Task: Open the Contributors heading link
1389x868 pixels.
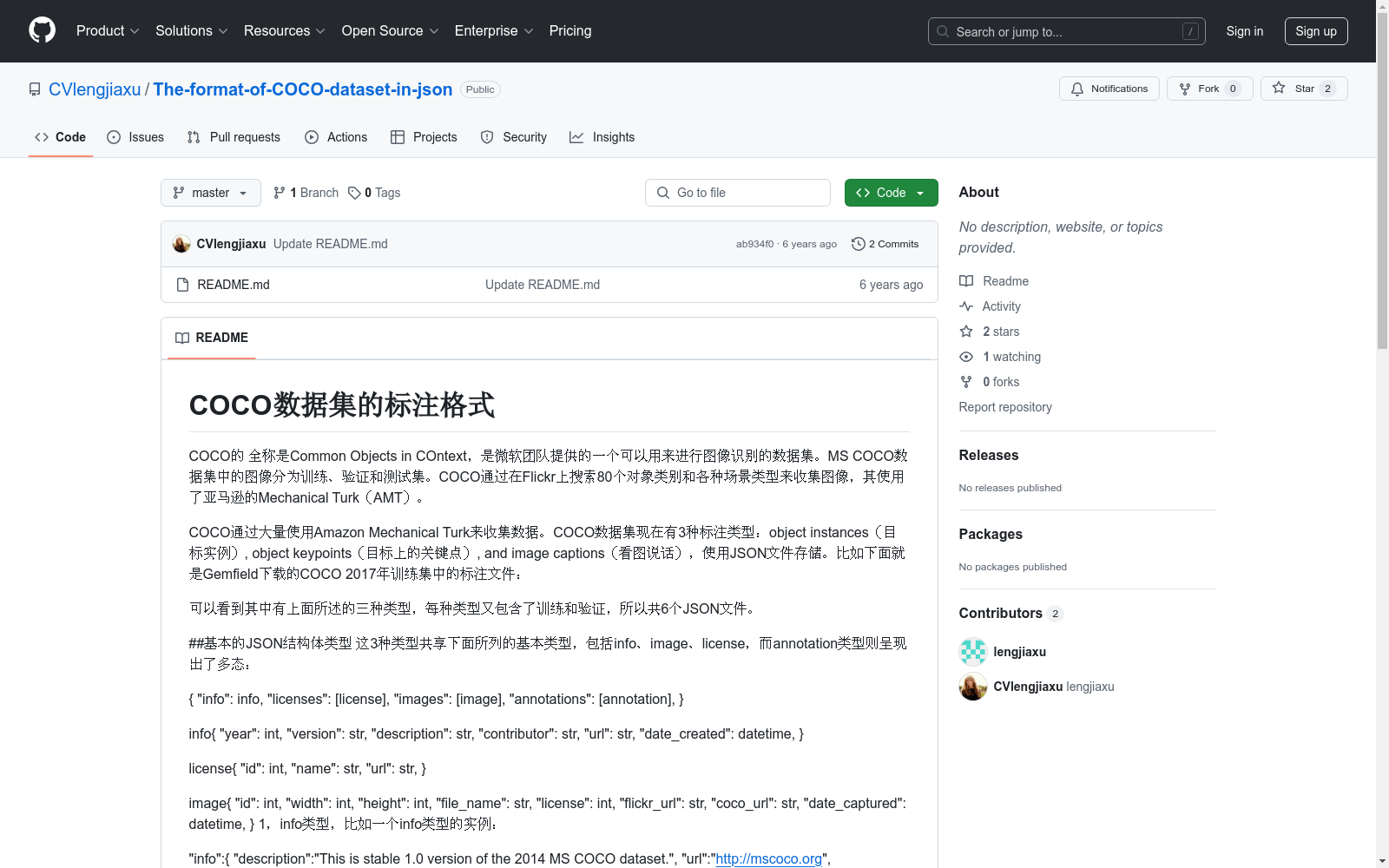Action: (1011, 613)
